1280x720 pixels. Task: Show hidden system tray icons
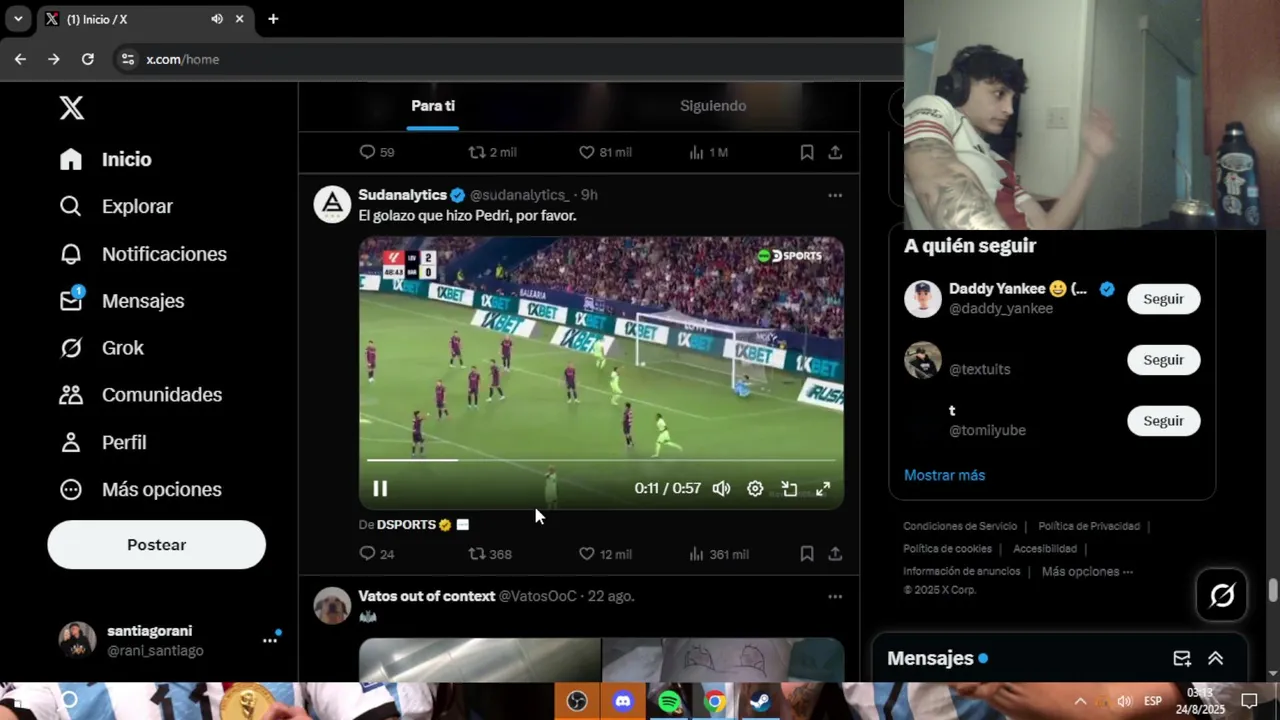[1080, 702]
